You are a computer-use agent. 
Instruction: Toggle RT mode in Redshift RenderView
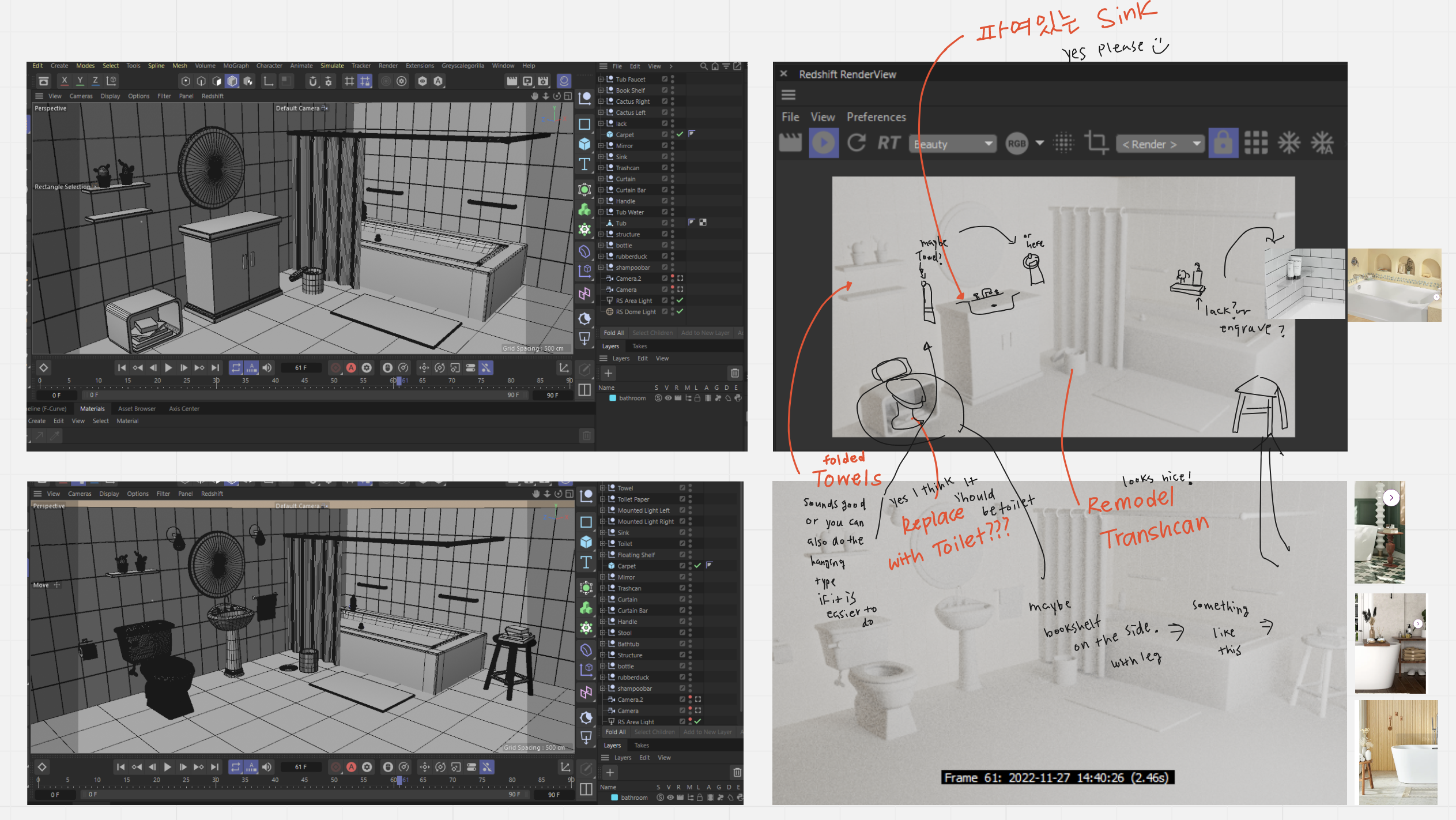click(x=889, y=144)
